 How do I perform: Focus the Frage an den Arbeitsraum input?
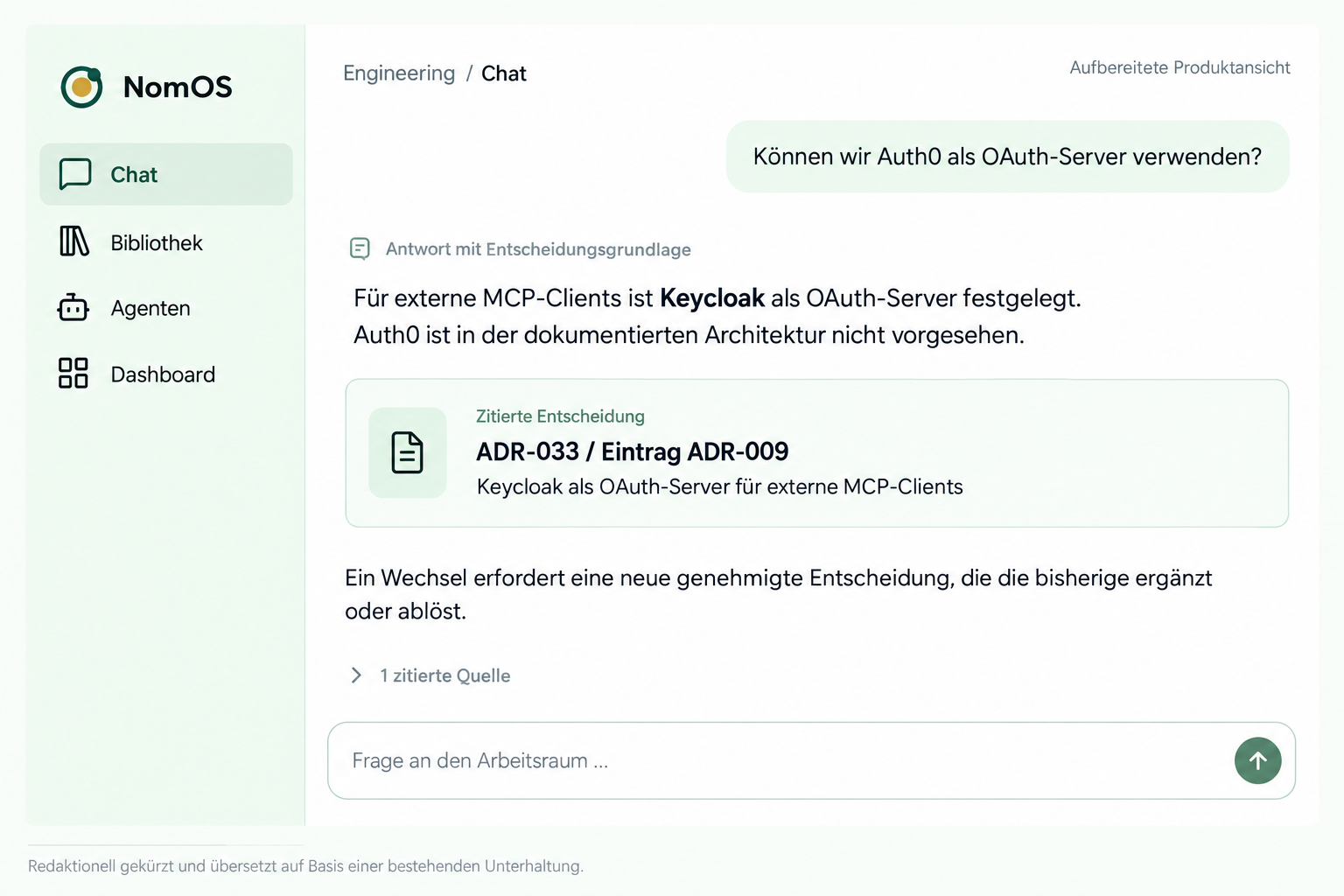tap(811, 760)
